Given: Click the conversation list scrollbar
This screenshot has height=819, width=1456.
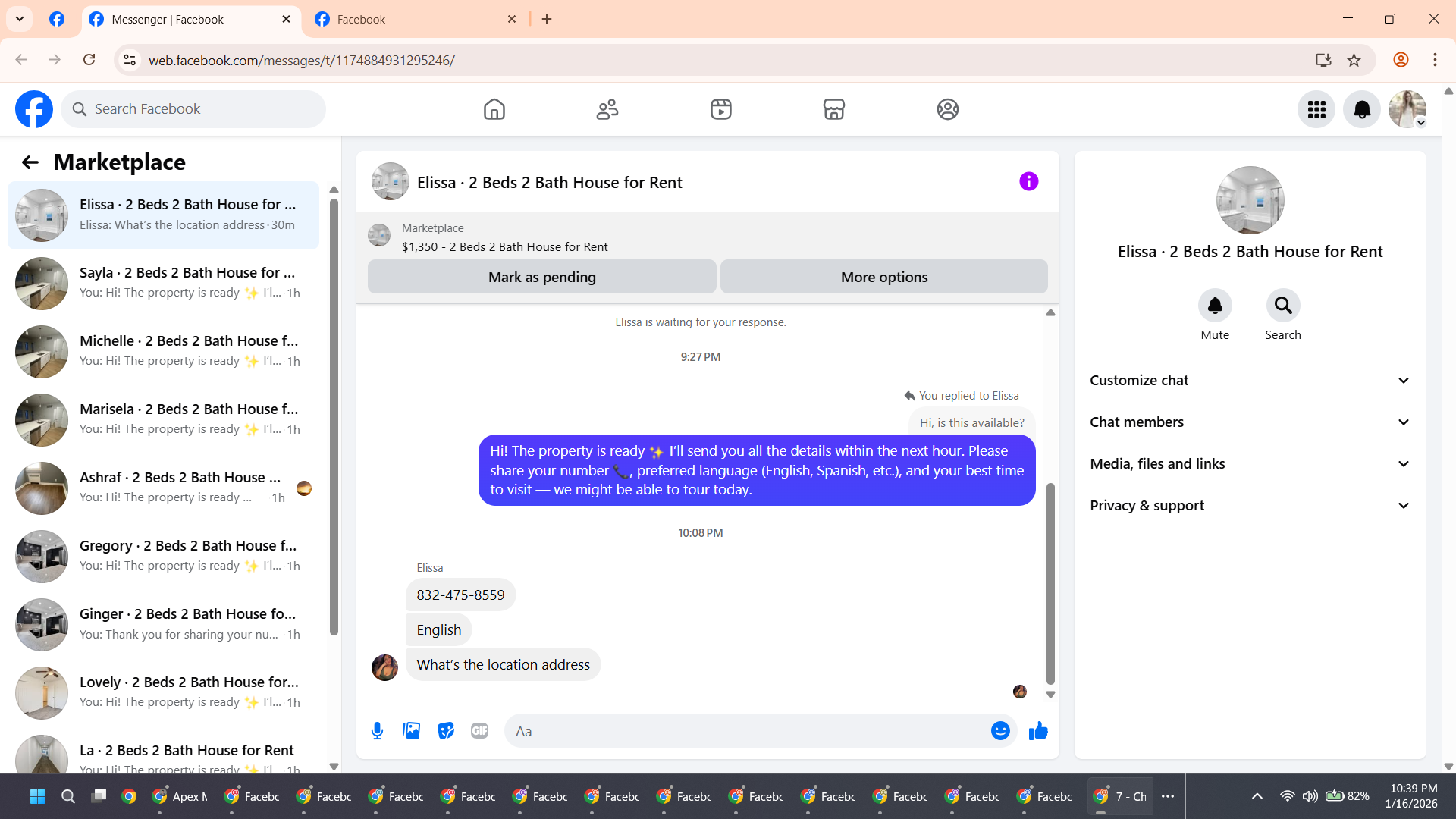Looking at the screenshot, I should (334, 417).
